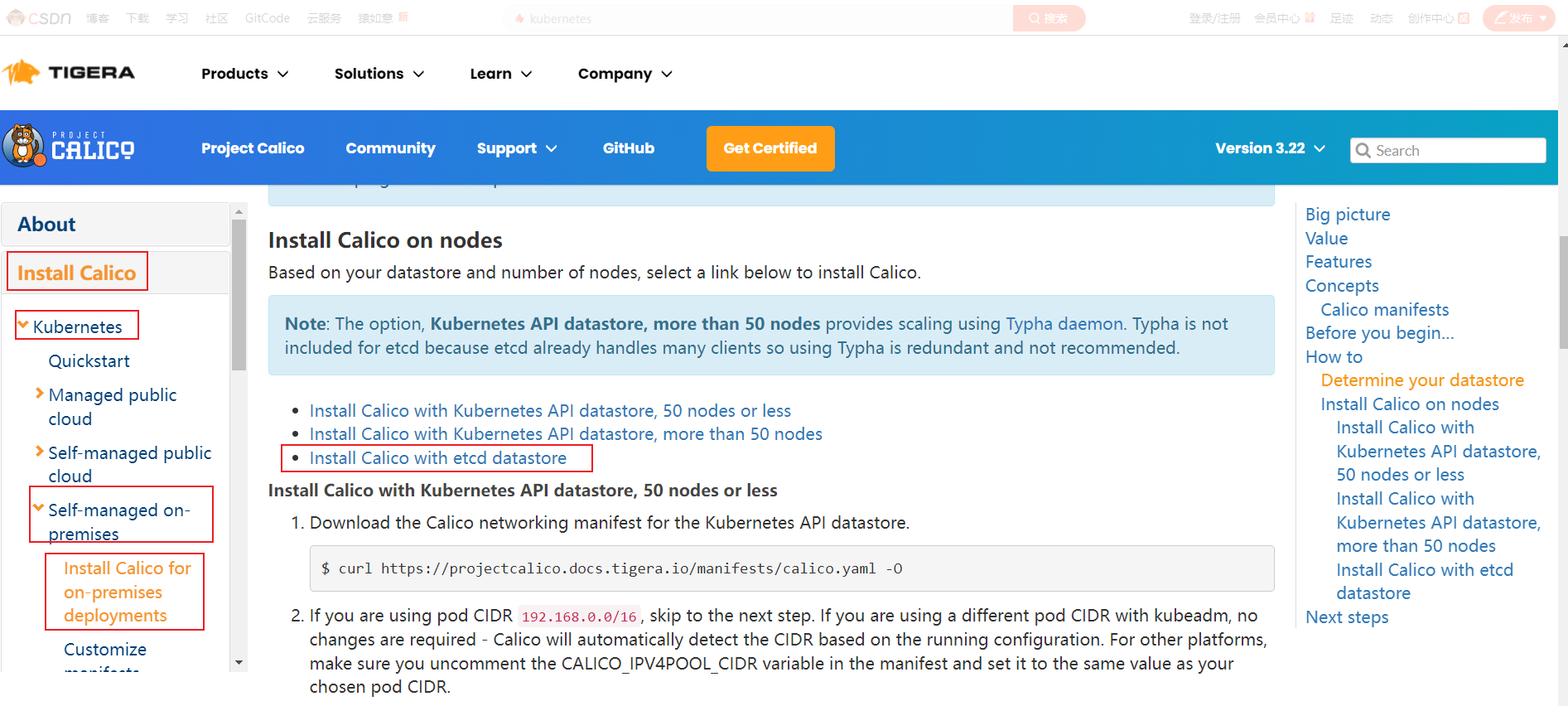Click the Get Certified button
The width and height of the screenshot is (1568, 706).
point(770,148)
